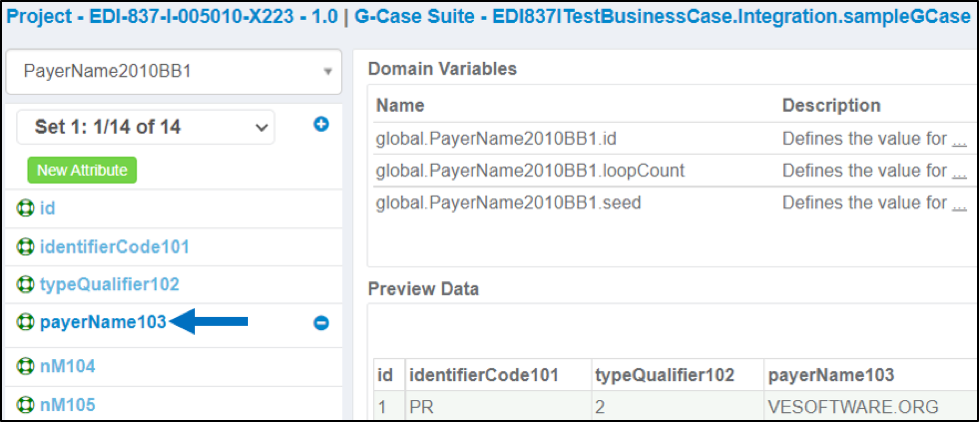The height and width of the screenshot is (422, 979).
Task: Select the typeQualifier102 attribute
Action: click(109, 285)
